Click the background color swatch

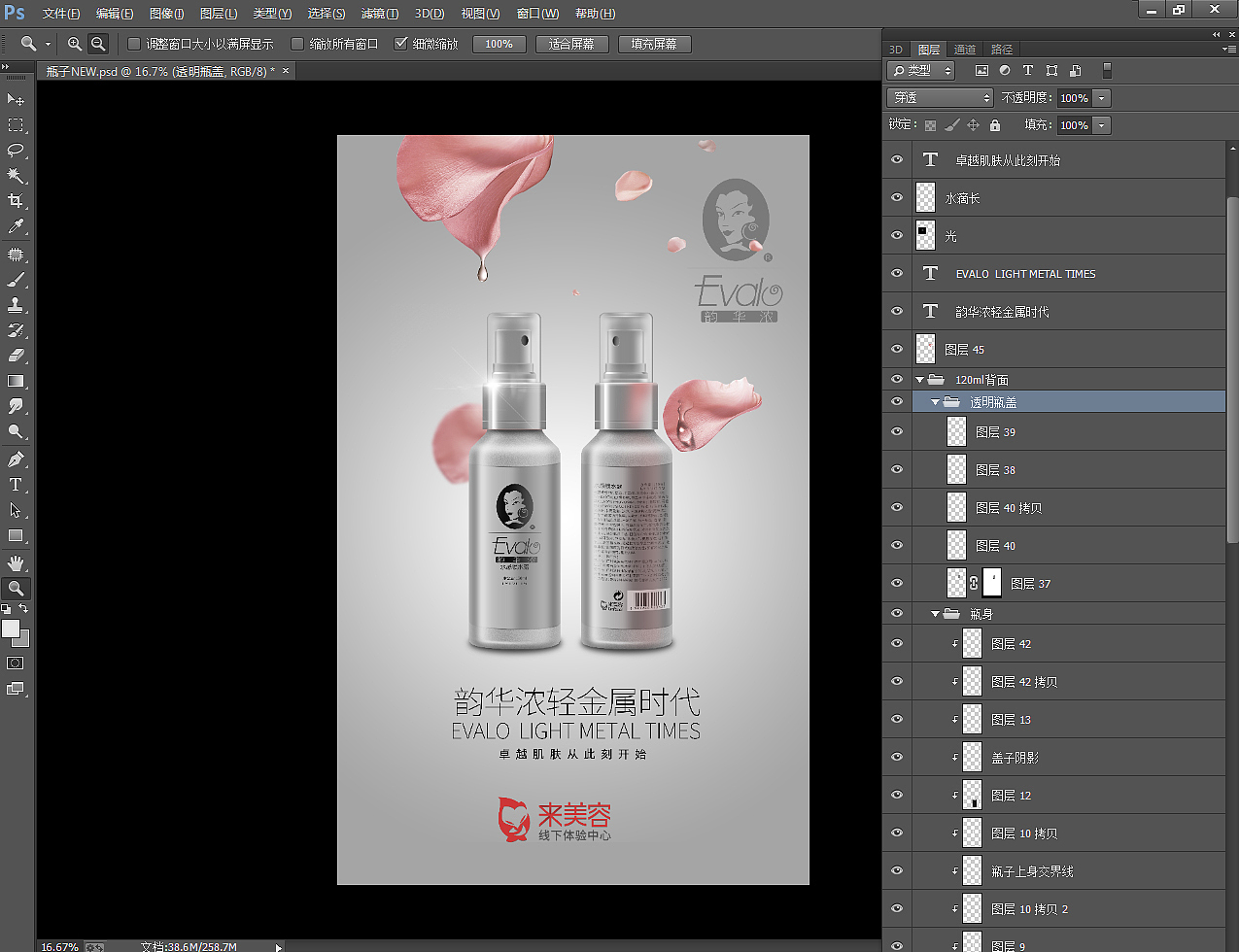[x=24, y=641]
